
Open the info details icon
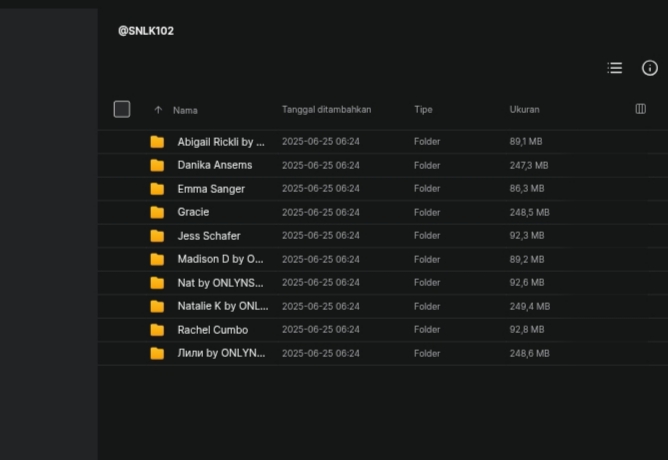coord(650,68)
